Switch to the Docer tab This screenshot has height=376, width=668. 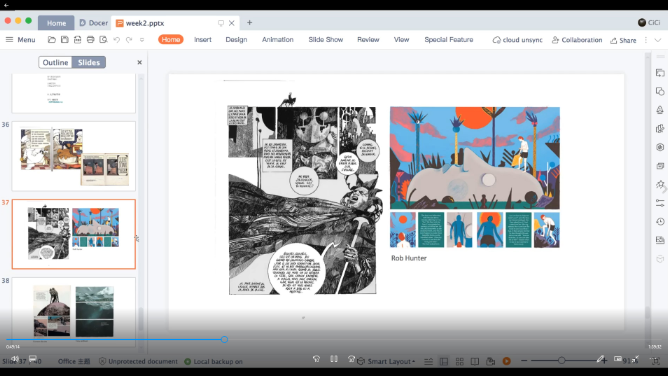pyautogui.click(x=93, y=23)
